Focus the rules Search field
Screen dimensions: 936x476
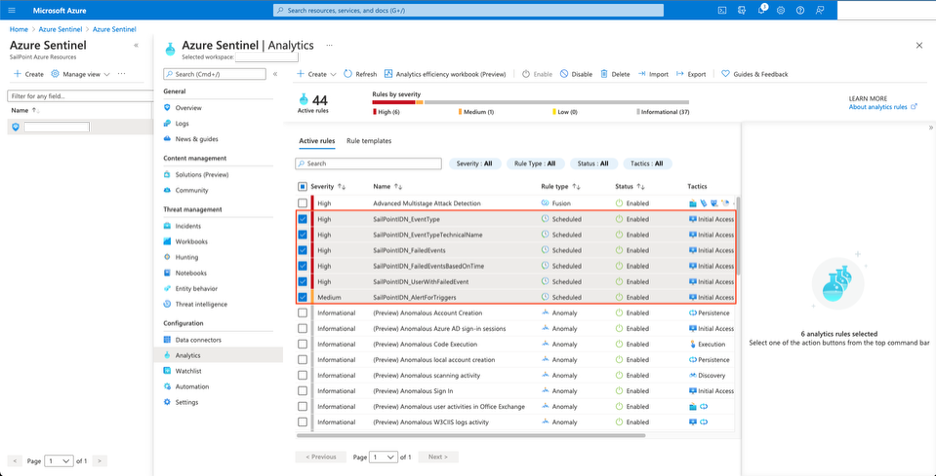368,164
